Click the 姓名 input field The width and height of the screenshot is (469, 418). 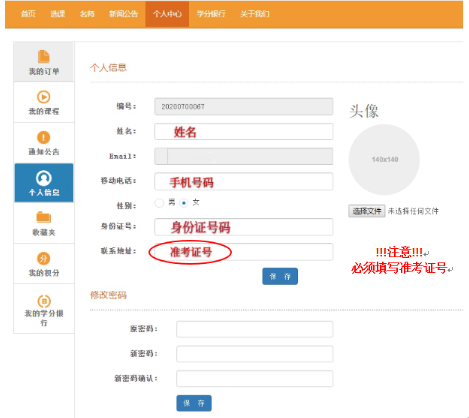244,132
